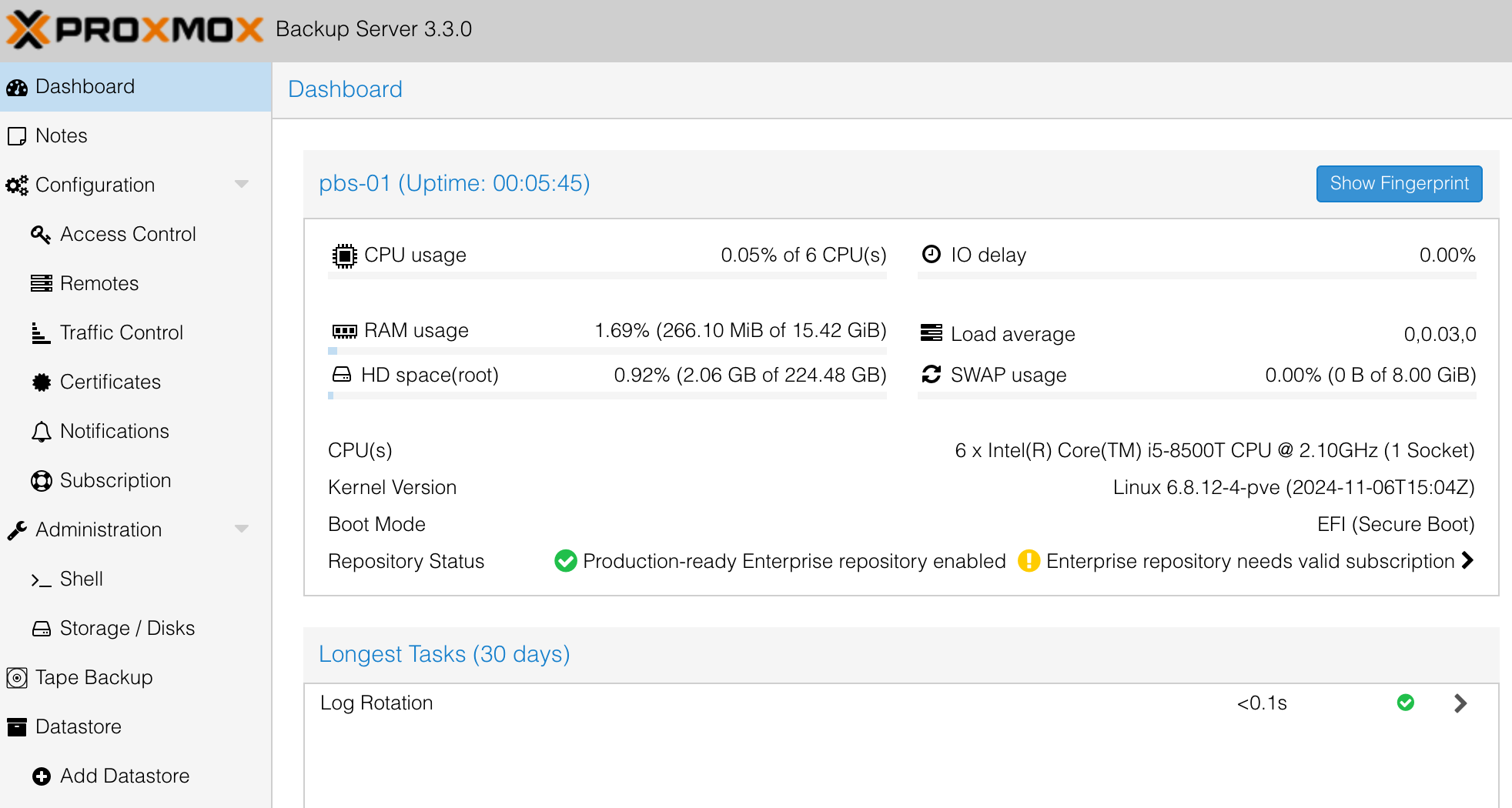Image resolution: width=1512 pixels, height=808 pixels.
Task: Go to Storage / Disks
Action: [x=127, y=628]
